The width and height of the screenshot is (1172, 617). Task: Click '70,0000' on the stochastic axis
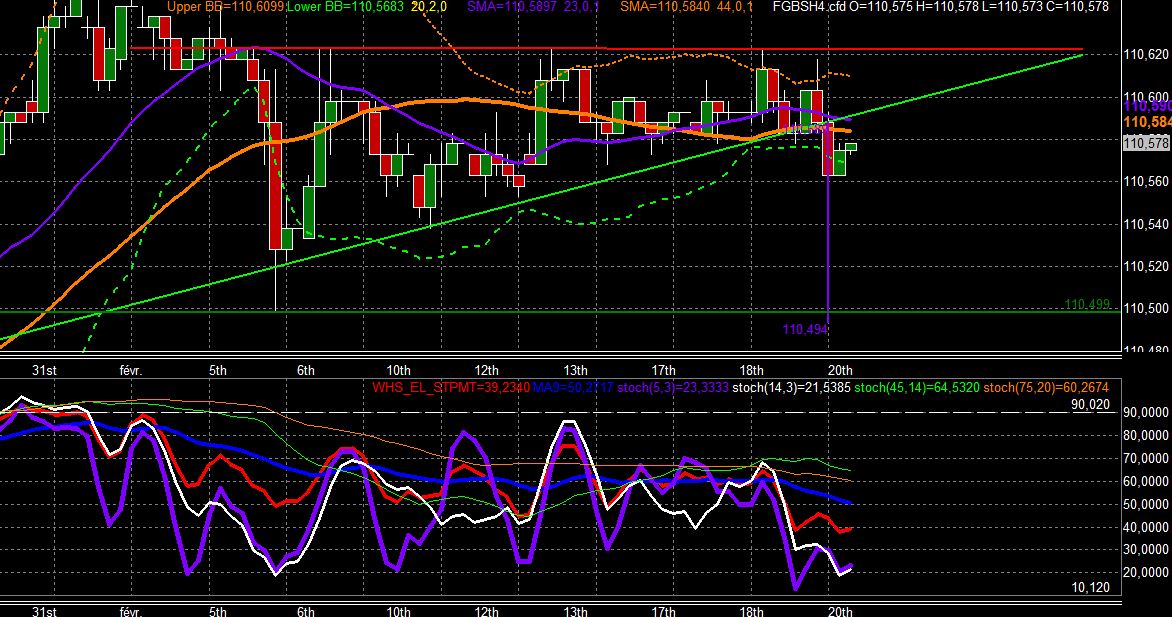[1147, 458]
